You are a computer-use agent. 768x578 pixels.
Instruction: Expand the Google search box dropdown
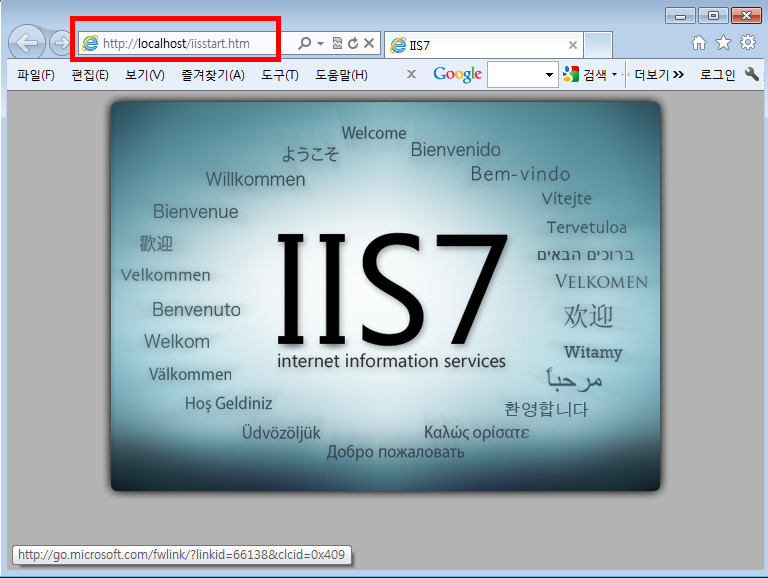550,75
